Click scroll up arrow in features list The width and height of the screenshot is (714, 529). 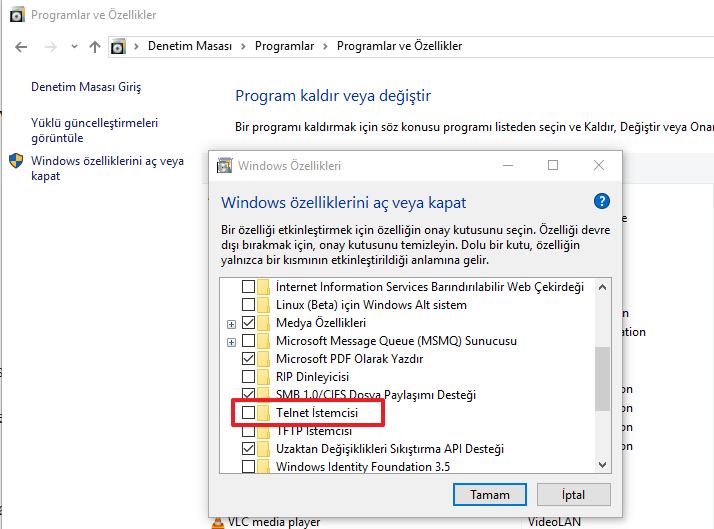(x=602, y=287)
